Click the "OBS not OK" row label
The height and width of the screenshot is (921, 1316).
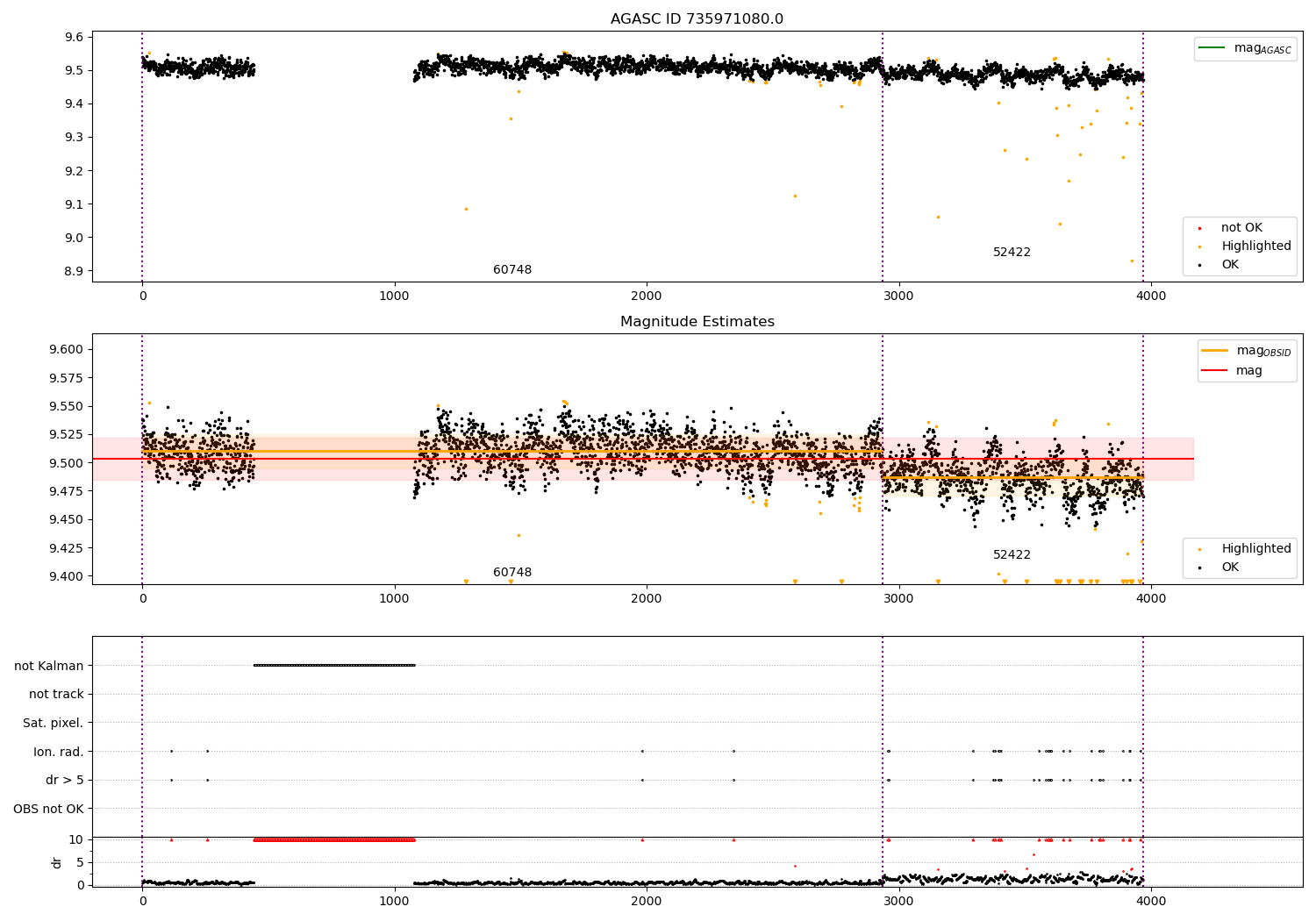(x=48, y=809)
